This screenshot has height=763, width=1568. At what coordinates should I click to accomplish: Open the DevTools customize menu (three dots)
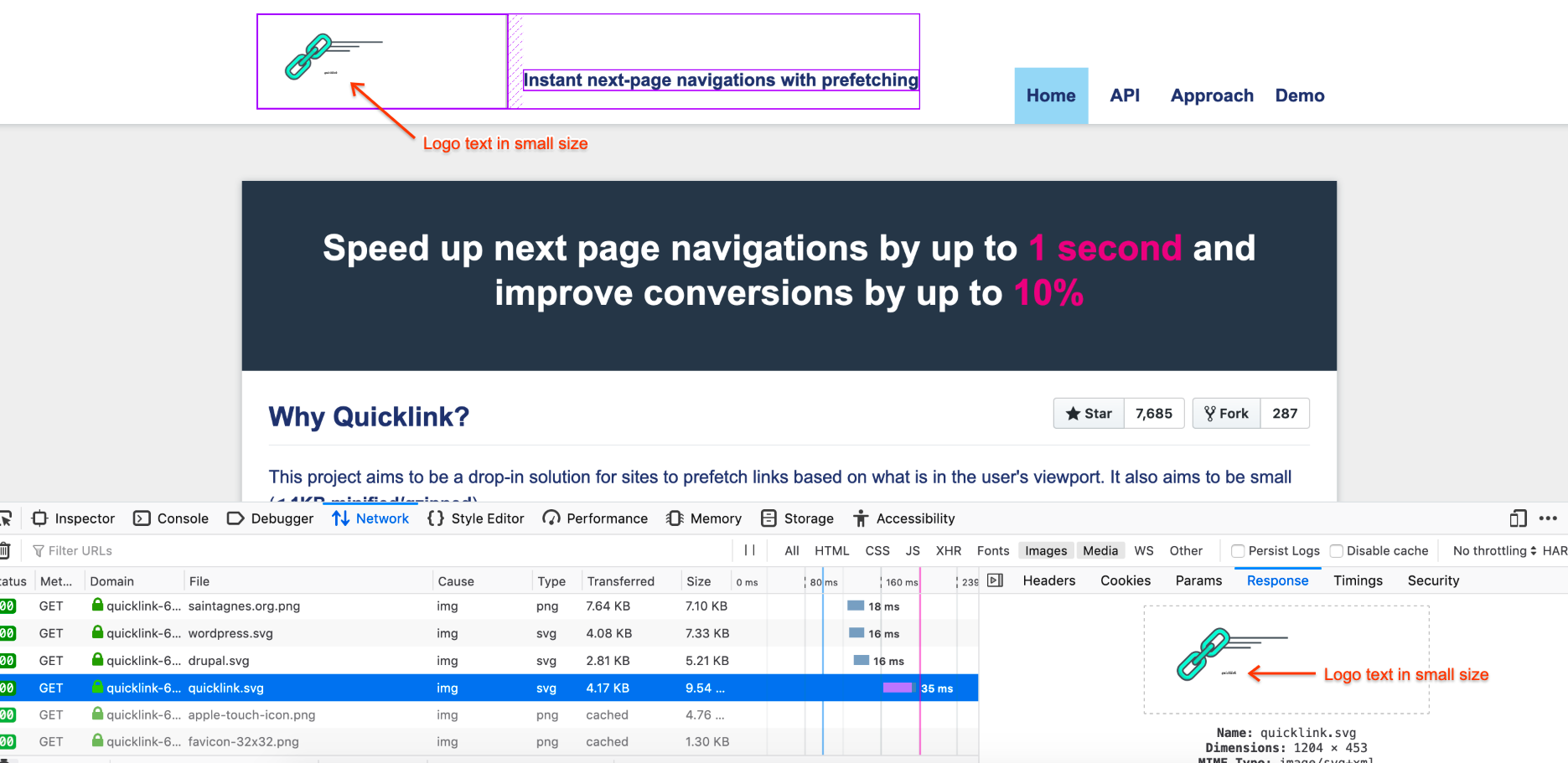coord(1549,518)
